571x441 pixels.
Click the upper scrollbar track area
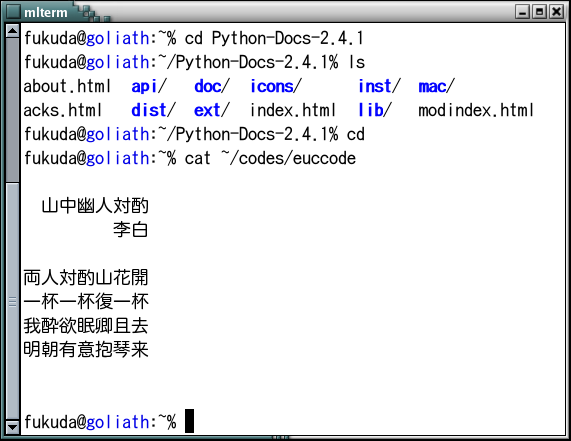click(x=13, y=109)
